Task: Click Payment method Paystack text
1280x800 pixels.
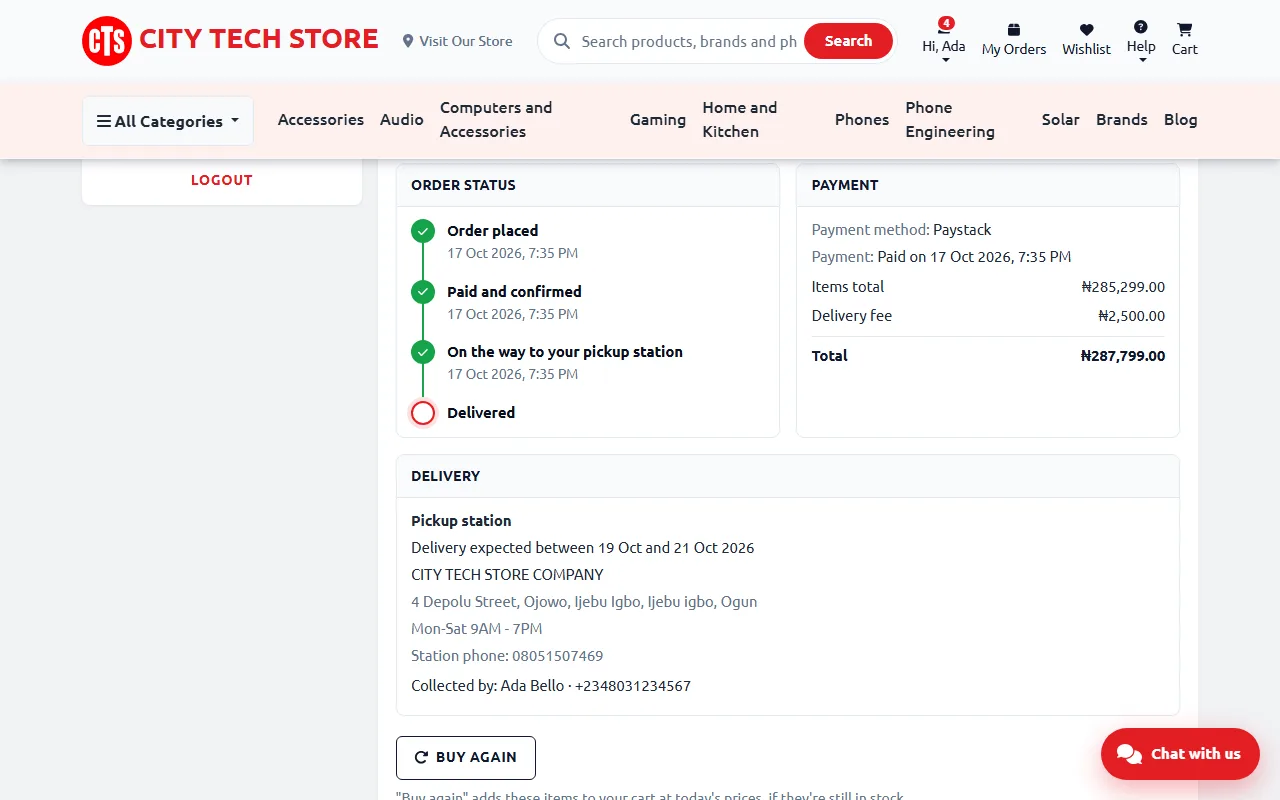Action: (902, 230)
